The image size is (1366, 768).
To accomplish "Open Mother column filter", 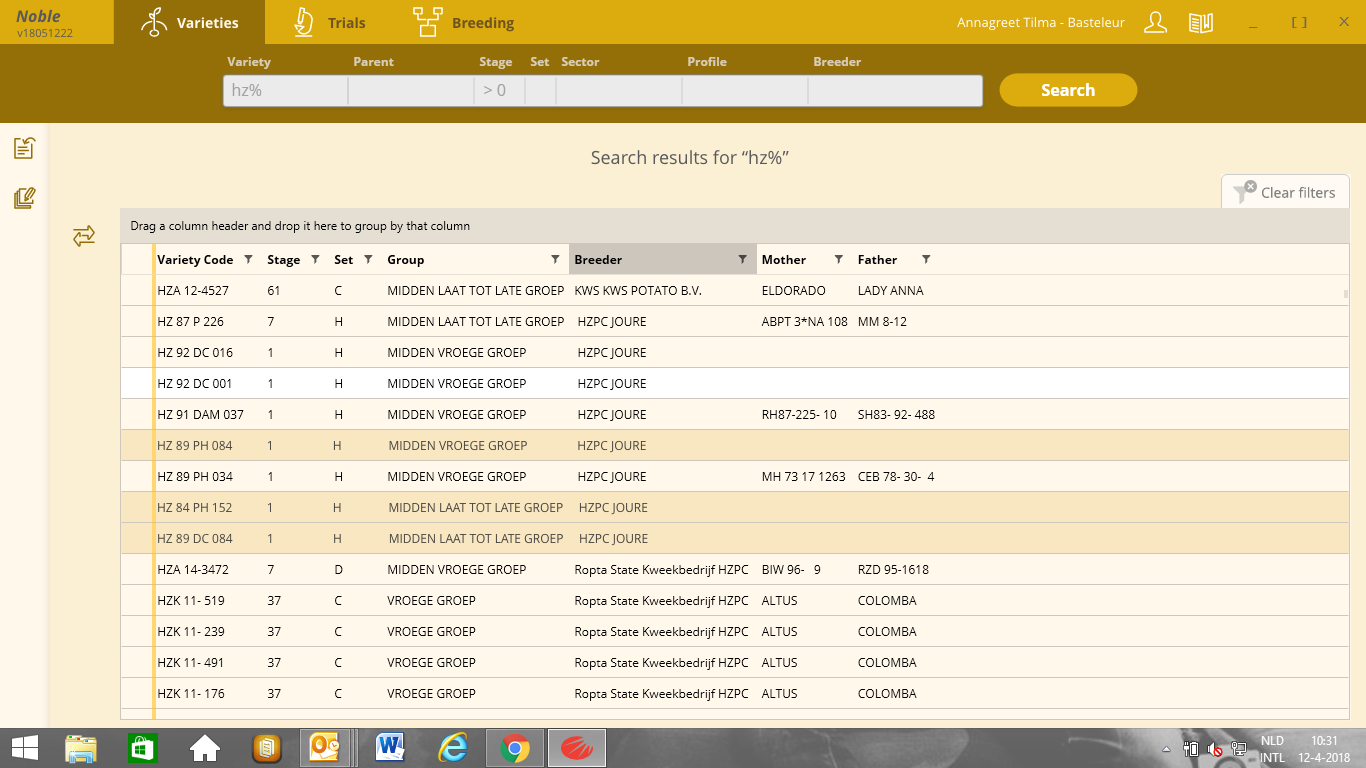I will tap(838, 259).
